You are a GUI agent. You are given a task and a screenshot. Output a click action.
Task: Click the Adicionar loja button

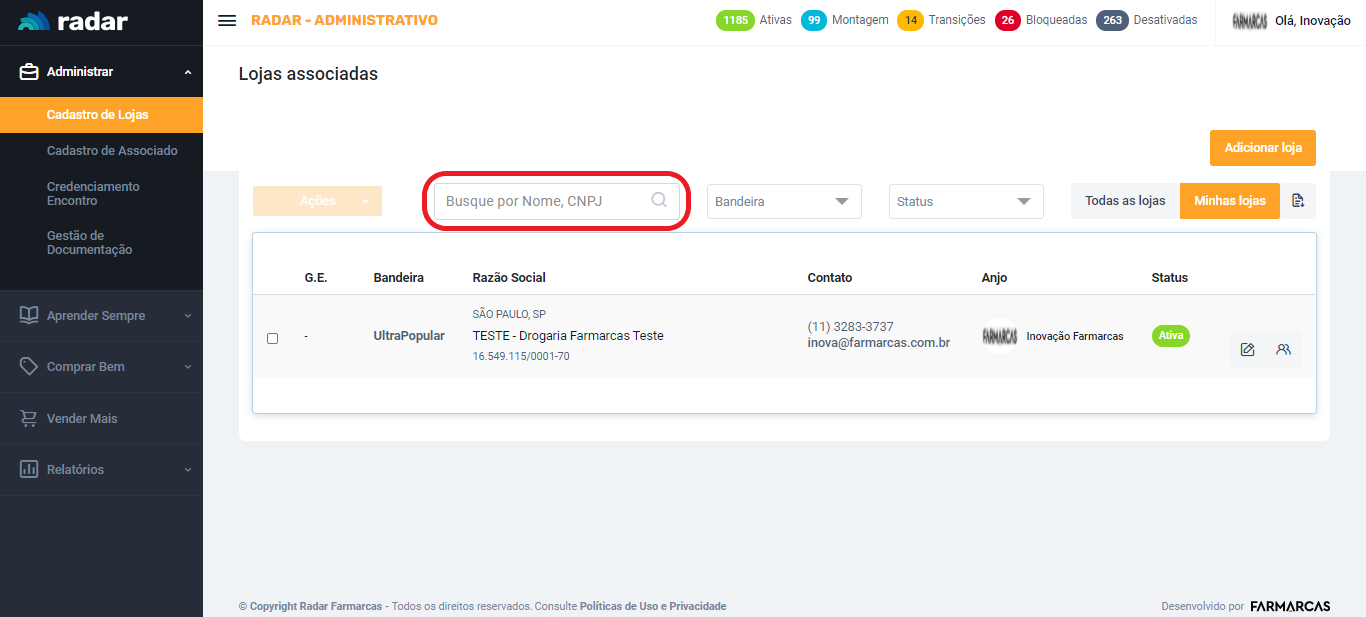coord(1262,148)
